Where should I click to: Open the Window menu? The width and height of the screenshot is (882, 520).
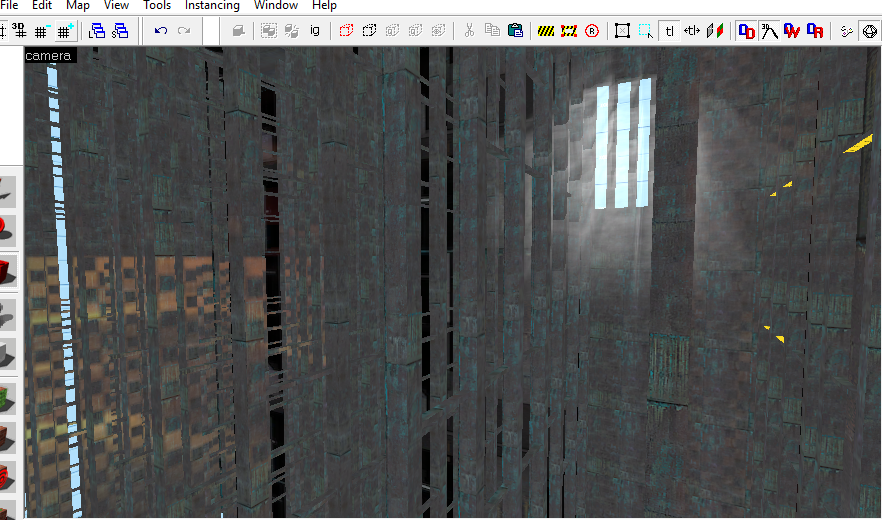276,6
